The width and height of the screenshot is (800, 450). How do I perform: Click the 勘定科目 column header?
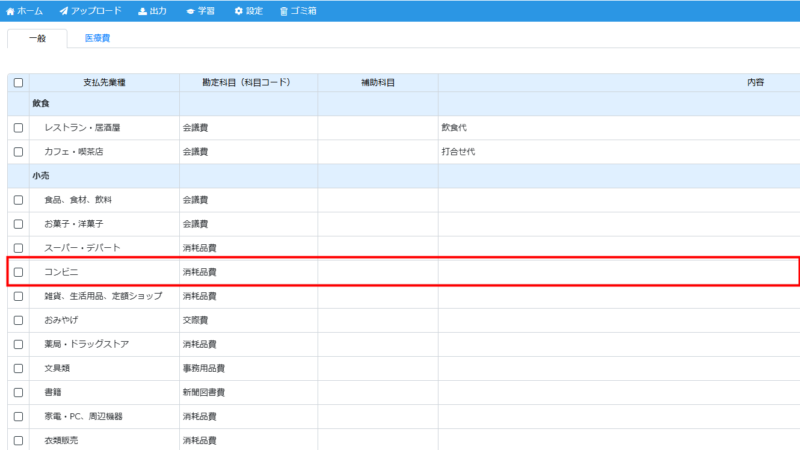248,83
